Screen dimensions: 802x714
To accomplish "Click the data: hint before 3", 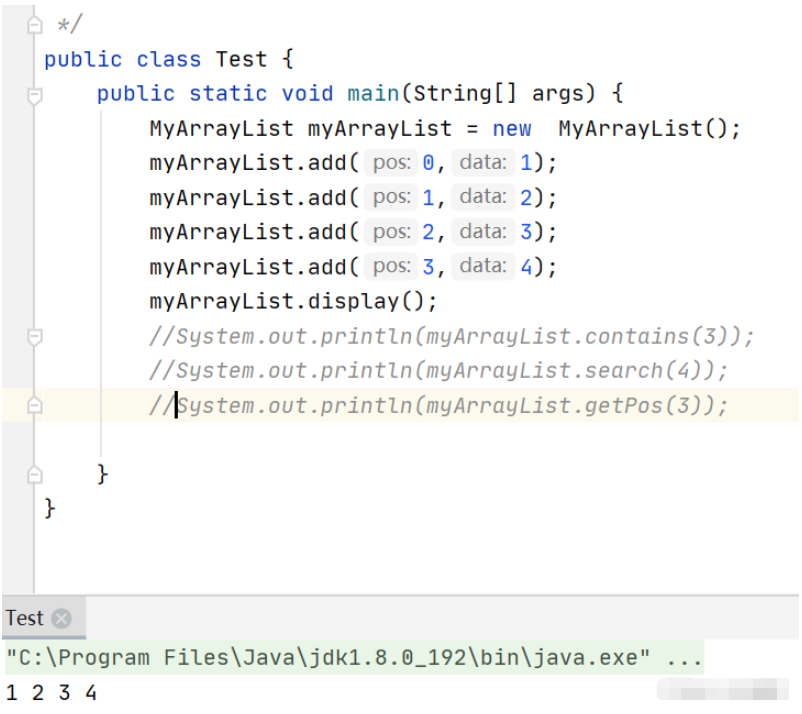I will point(483,232).
